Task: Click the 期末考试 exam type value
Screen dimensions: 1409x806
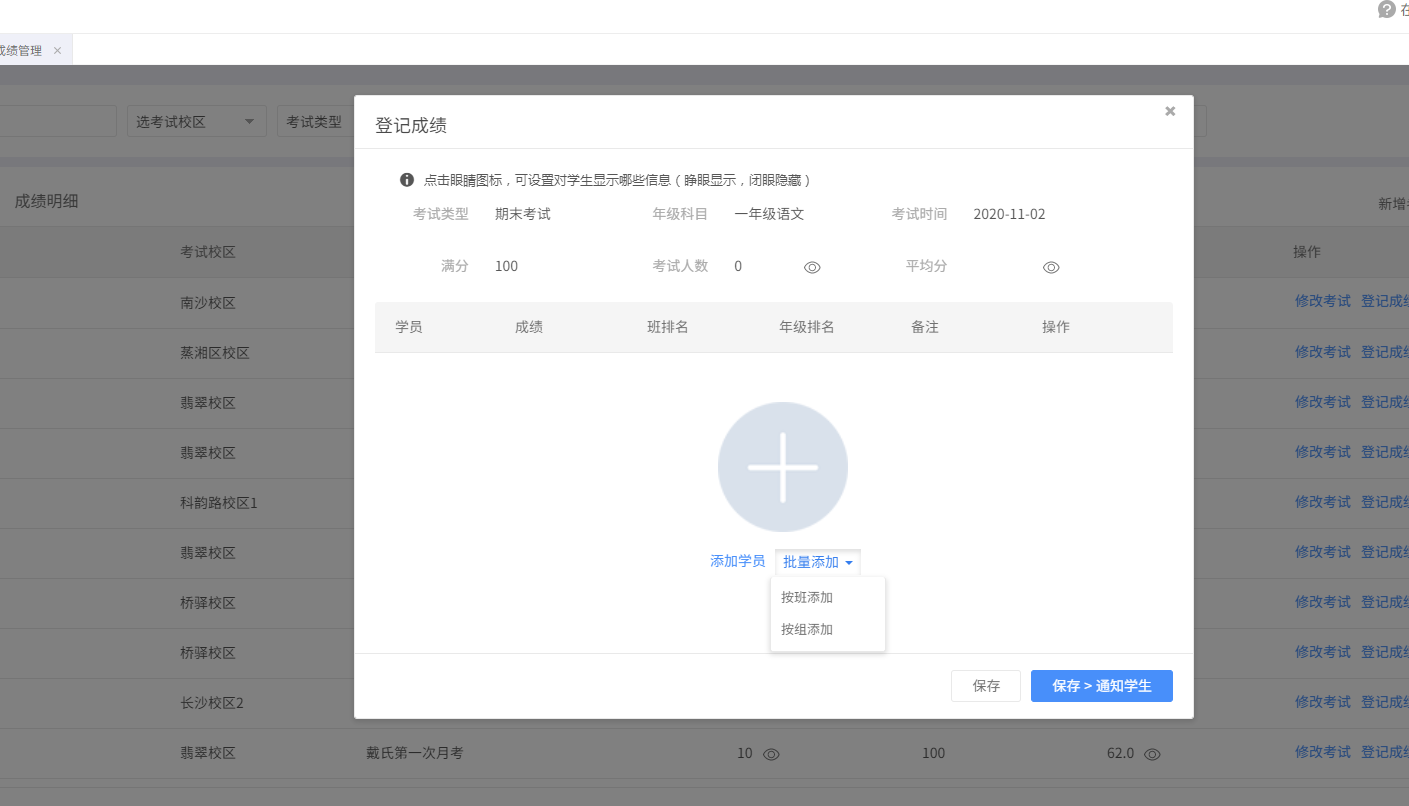Action: coord(523,214)
